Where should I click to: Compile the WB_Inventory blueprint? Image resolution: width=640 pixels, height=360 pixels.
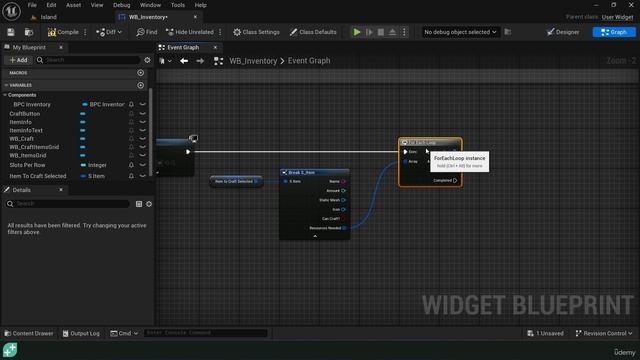pos(63,32)
